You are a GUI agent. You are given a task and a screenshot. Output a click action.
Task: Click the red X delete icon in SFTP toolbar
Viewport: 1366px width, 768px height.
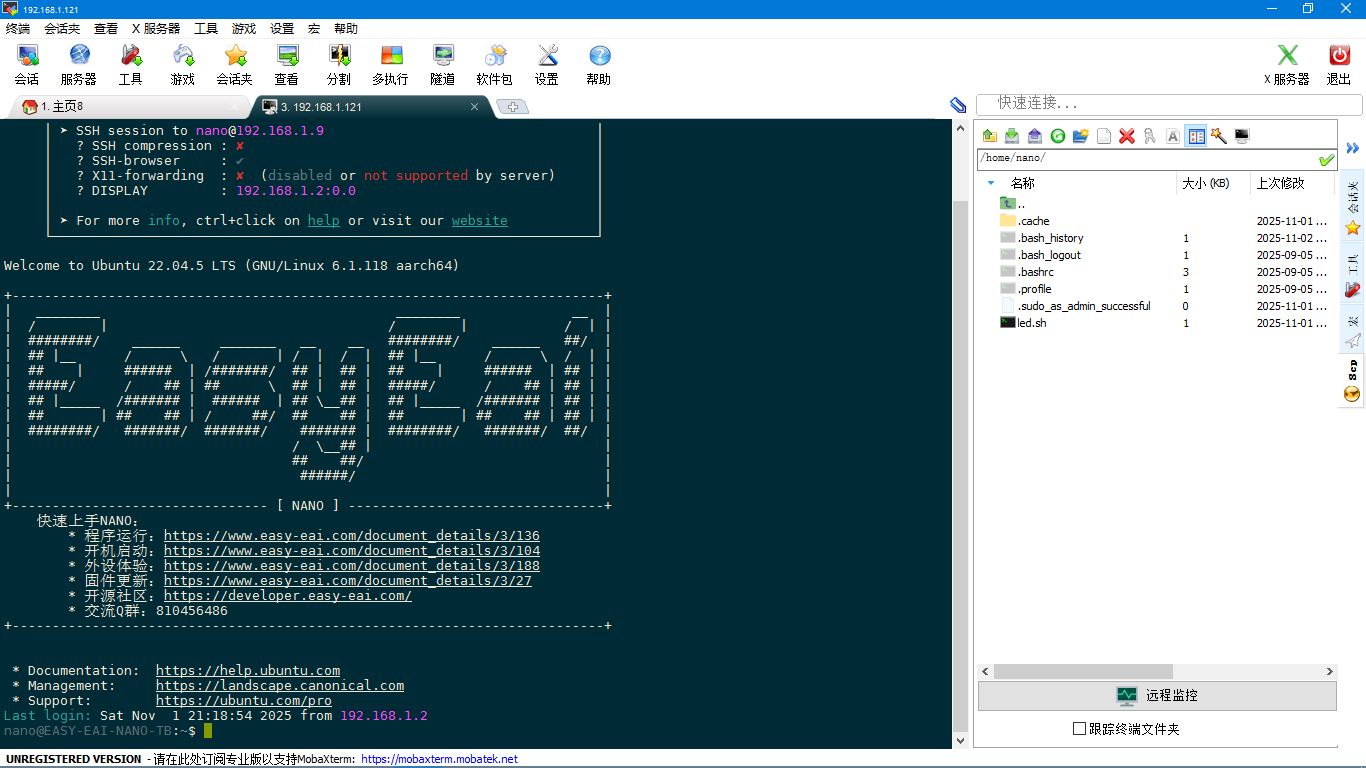point(1127,136)
